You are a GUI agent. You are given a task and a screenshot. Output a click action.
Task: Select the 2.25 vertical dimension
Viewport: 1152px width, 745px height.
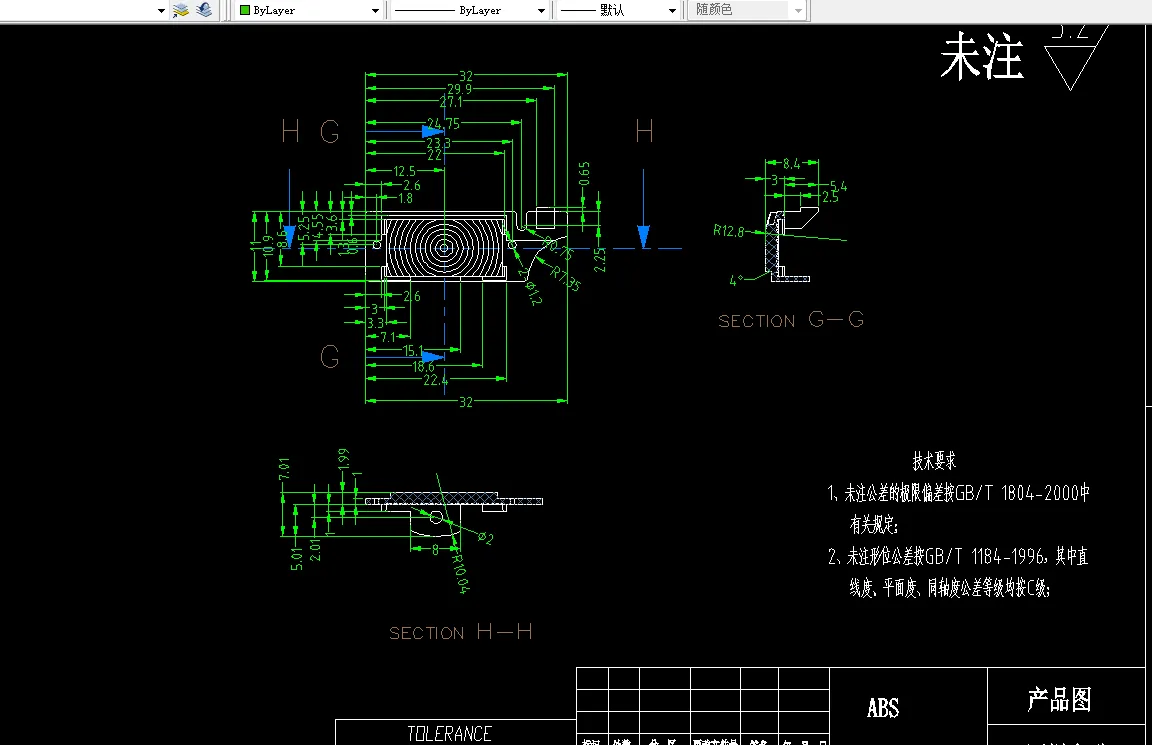click(600, 260)
